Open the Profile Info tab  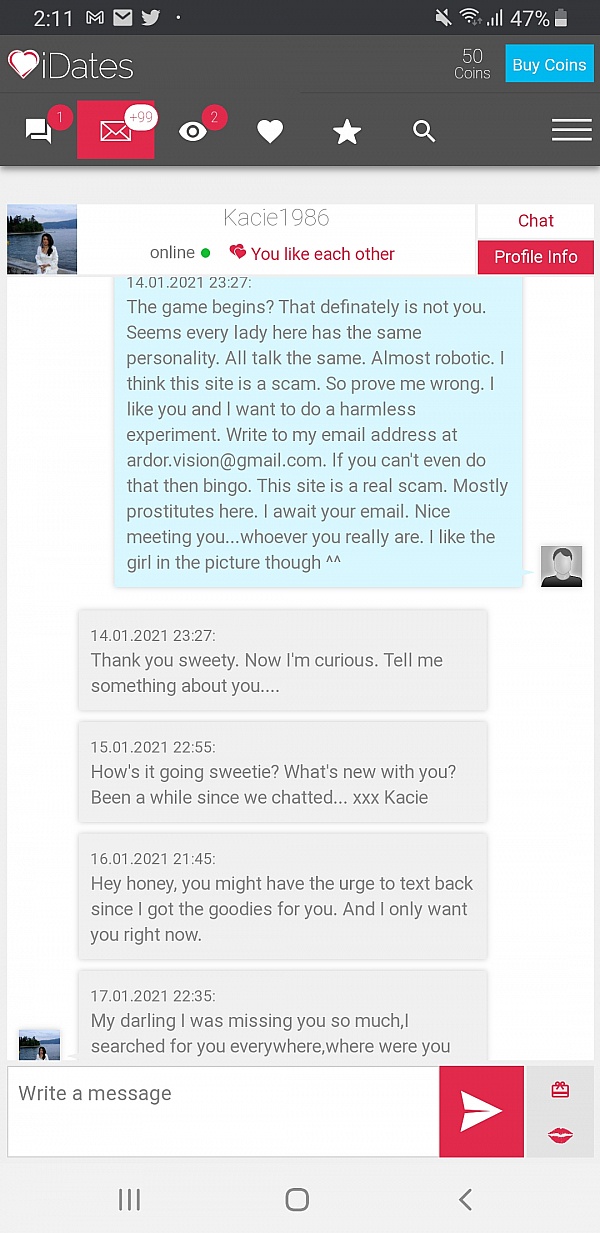535,257
